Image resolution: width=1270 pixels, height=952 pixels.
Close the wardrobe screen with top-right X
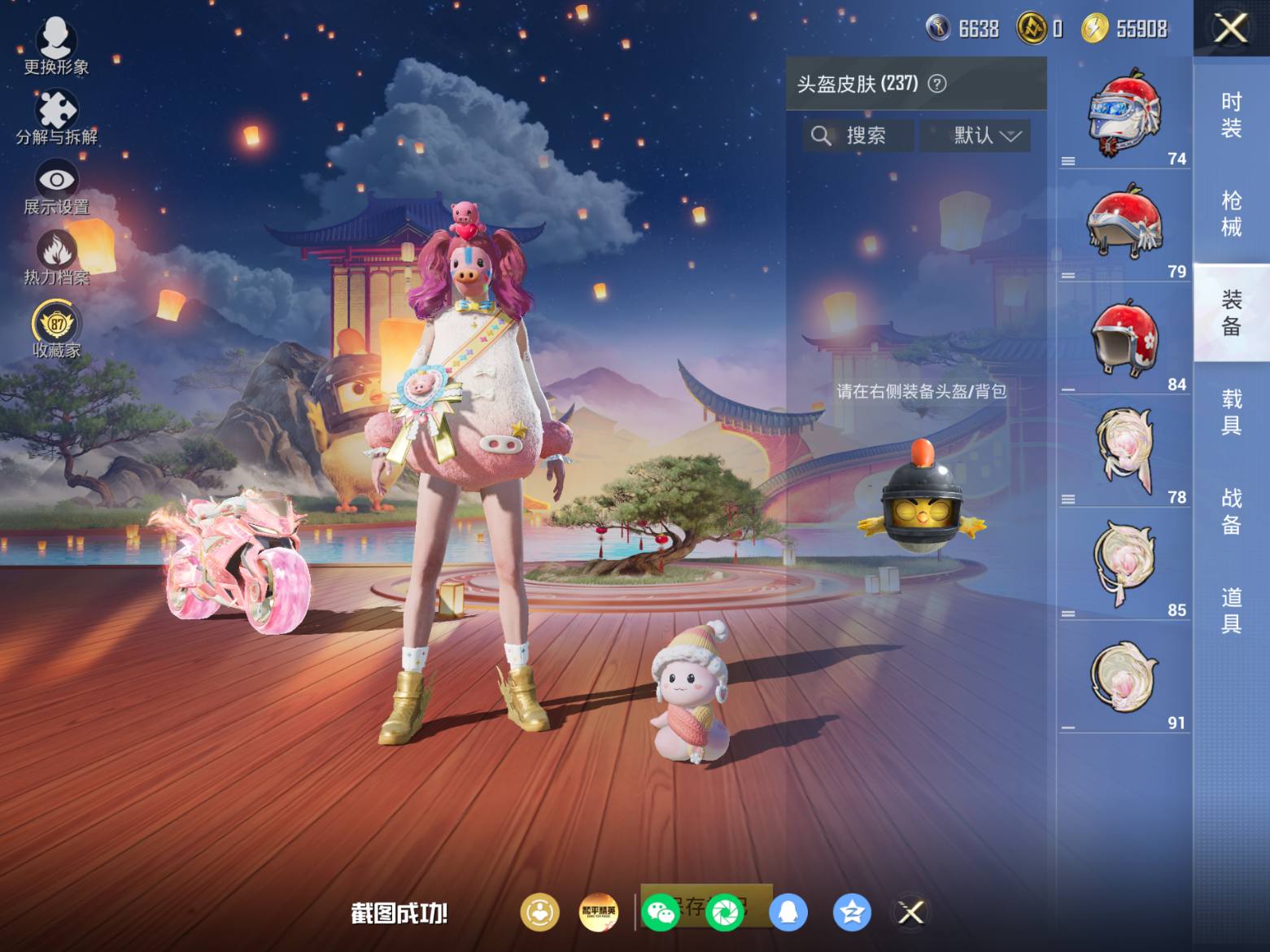click(1231, 28)
